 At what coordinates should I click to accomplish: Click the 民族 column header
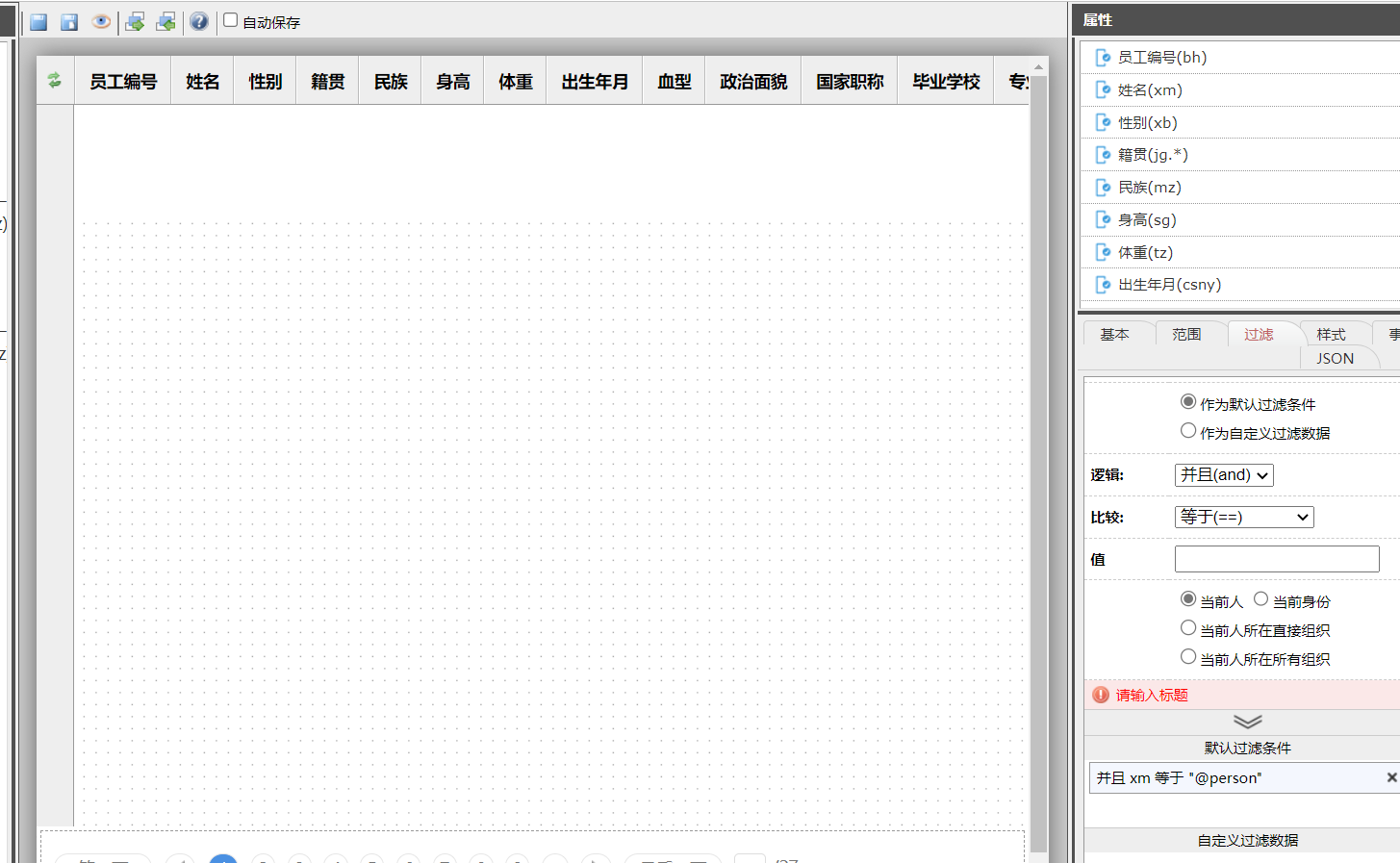click(x=391, y=82)
